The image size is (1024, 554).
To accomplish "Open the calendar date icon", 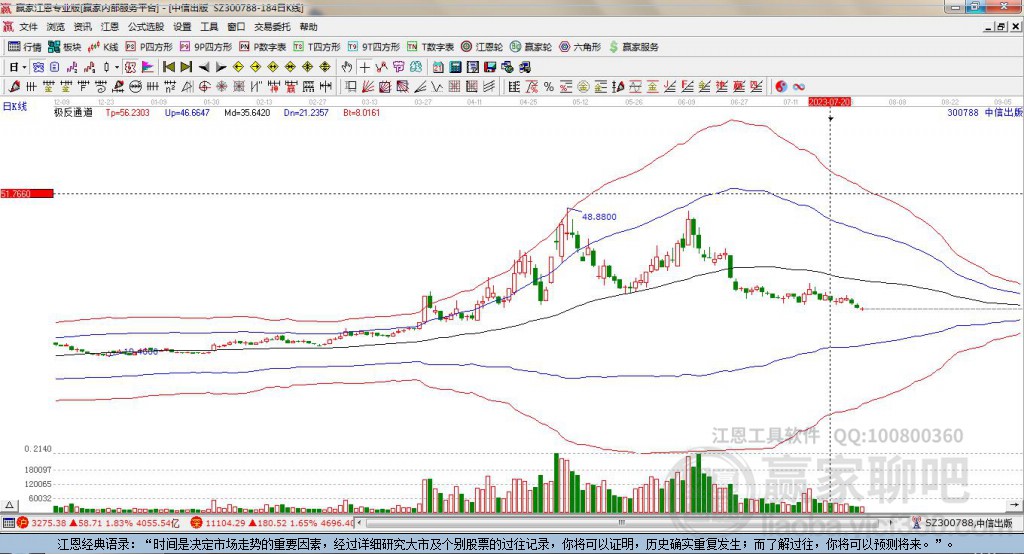I will tap(438, 67).
